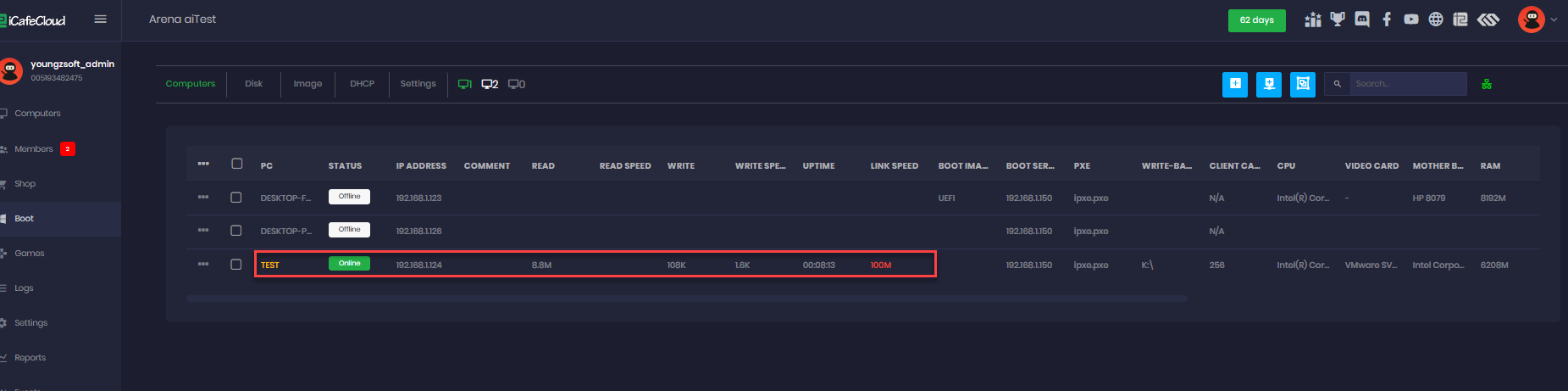Open the Discord icon in header
Image resolution: width=1568 pixels, height=391 pixels.
[1362, 20]
